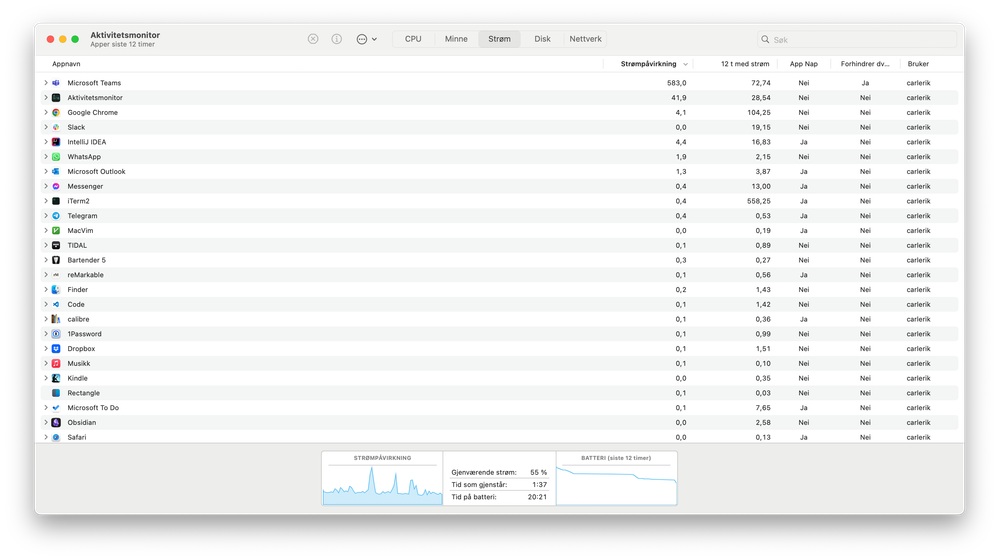The width and height of the screenshot is (999, 560).
Task: Select the Strøm tab
Action: click(500, 39)
